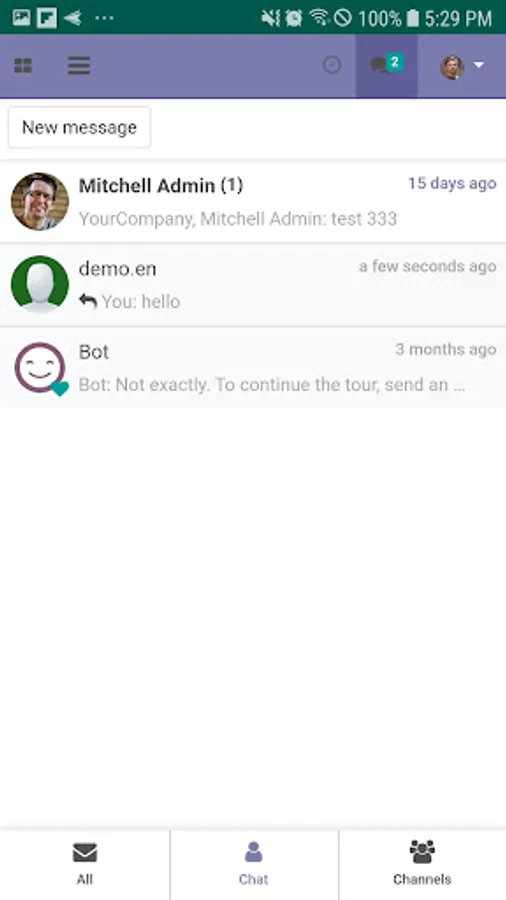Screen dimensions: 506x900
Task: Open the demo.en chat
Action: tap(253, 285)
